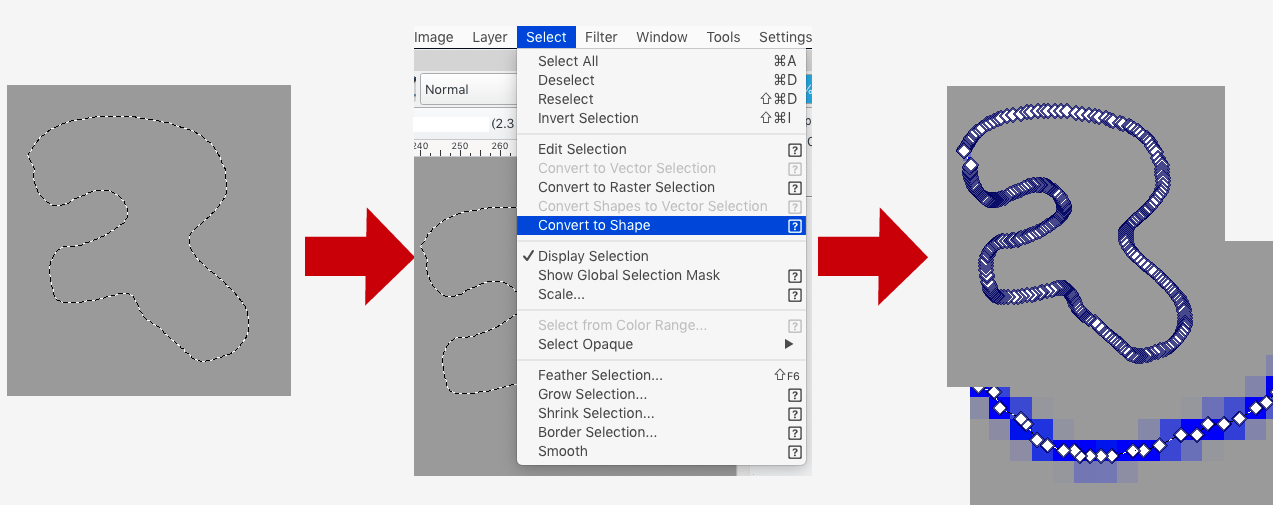Choose Feather Selection... from the menu
Image resolution: width=1273 pixels, height=505 pixels.
(x=600, y=375)
